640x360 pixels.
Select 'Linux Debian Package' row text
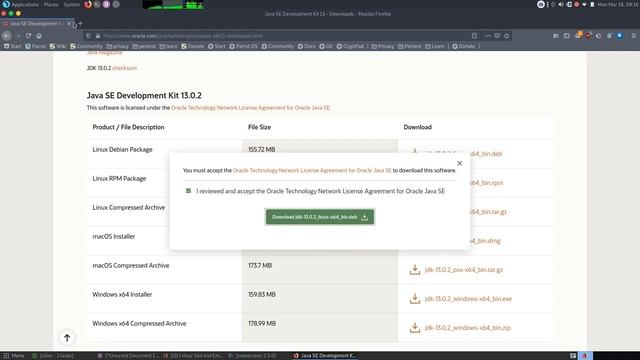point(122,149)
